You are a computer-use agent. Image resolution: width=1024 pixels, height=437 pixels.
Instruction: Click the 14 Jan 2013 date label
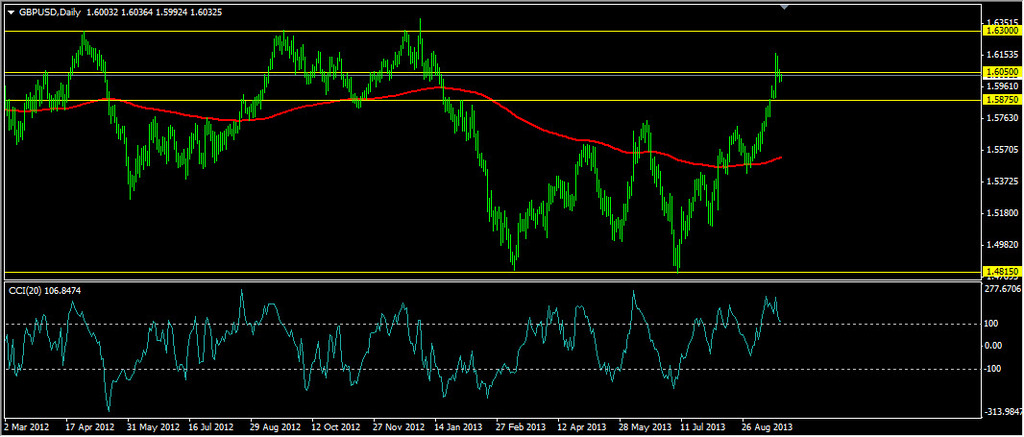pos(460,427)
